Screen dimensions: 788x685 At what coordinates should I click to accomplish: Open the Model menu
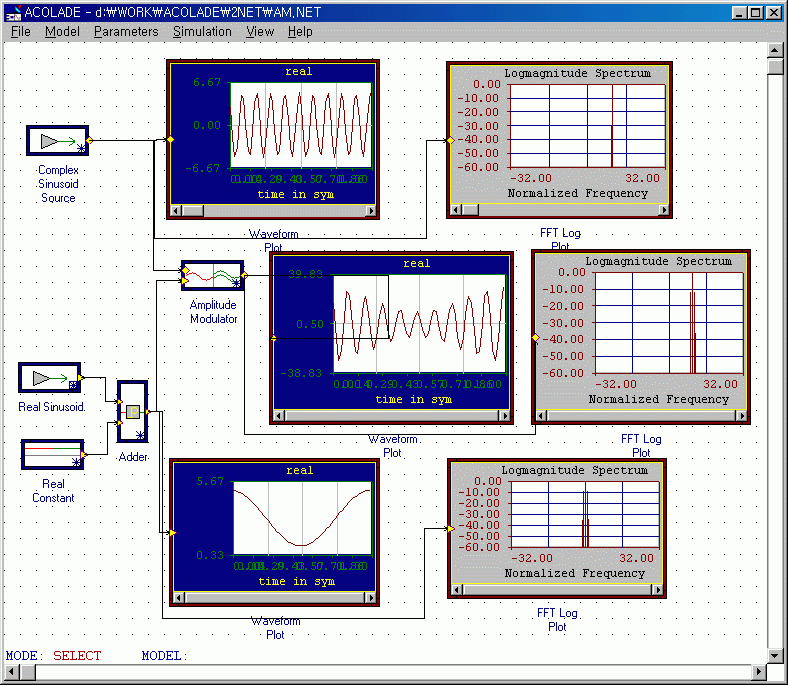pos(62,32)
